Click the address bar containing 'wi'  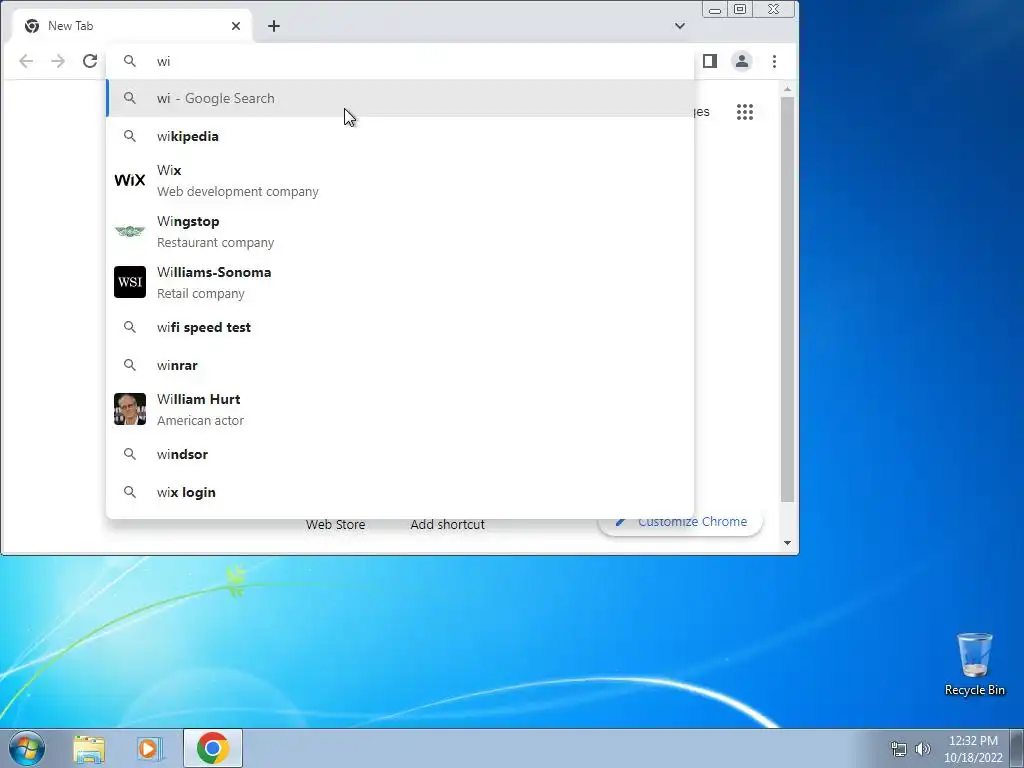(x=400, y=61)
